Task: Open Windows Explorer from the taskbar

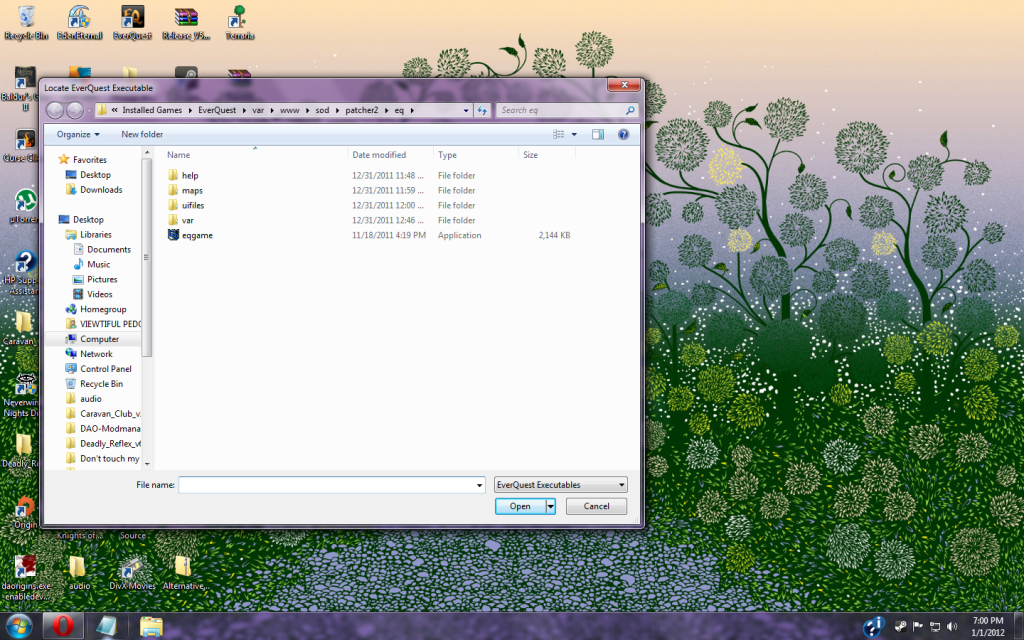Action: [151, 626]
